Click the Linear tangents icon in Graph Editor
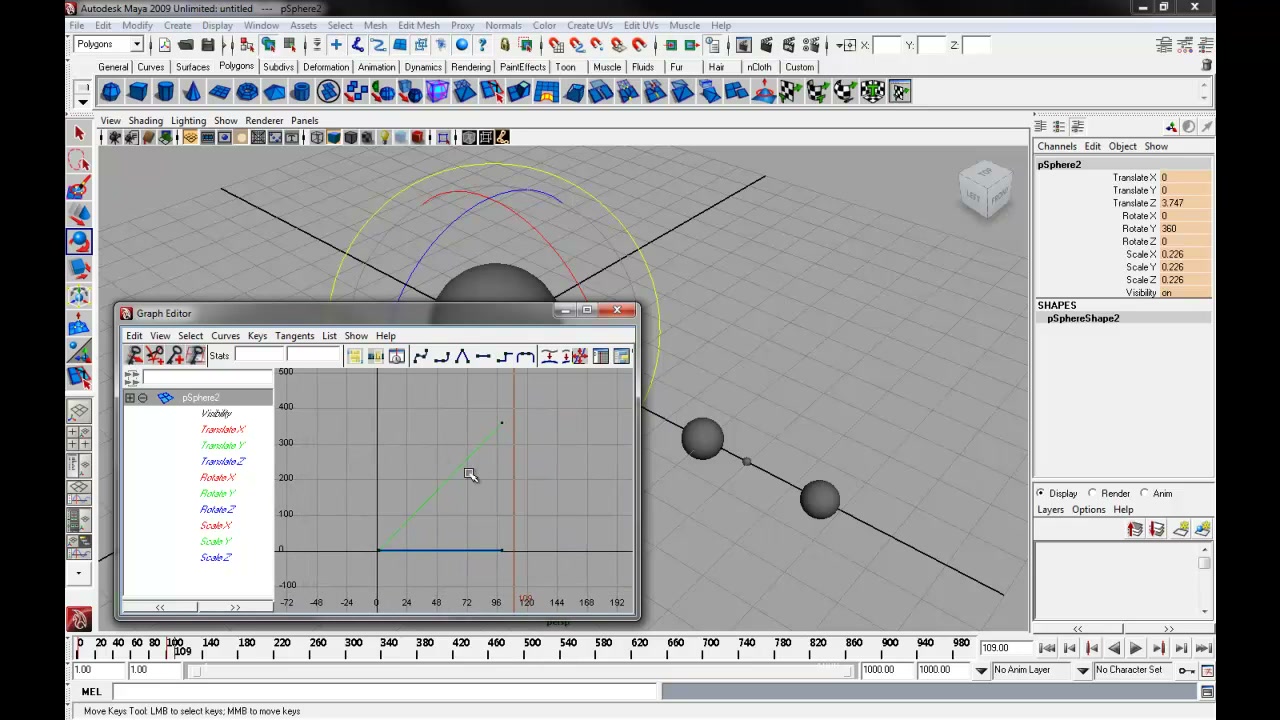Viewport: 1280px width, 720px height. tap(462, 356)
